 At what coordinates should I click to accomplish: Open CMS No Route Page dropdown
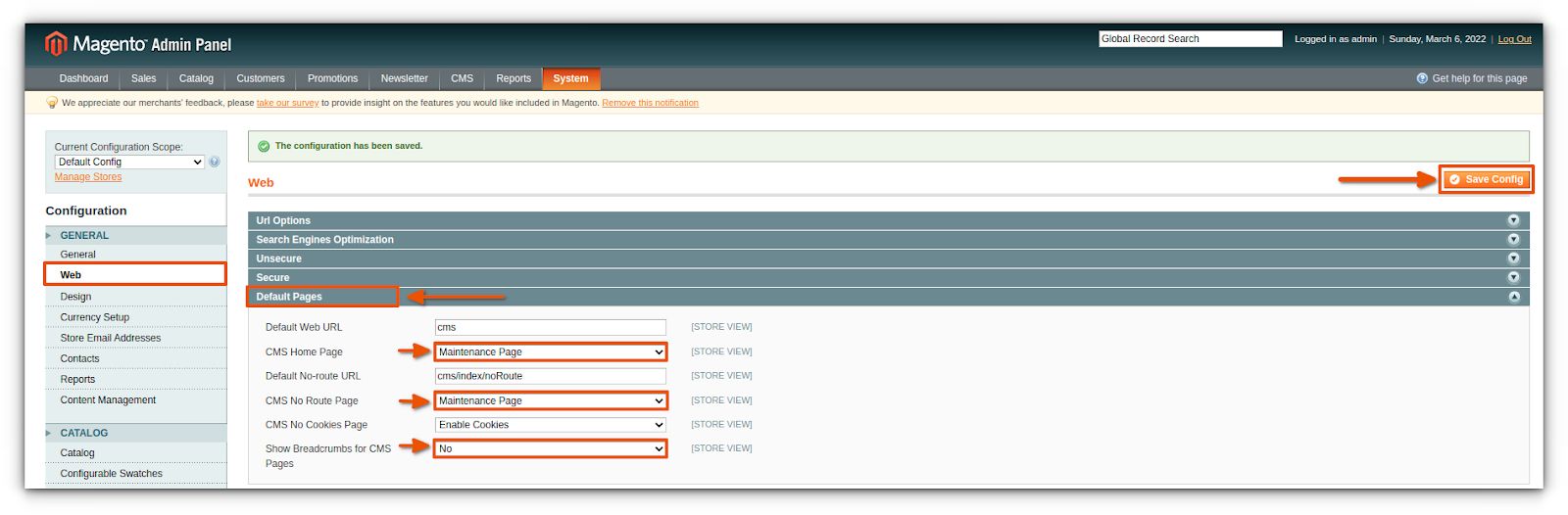(551, 400)
